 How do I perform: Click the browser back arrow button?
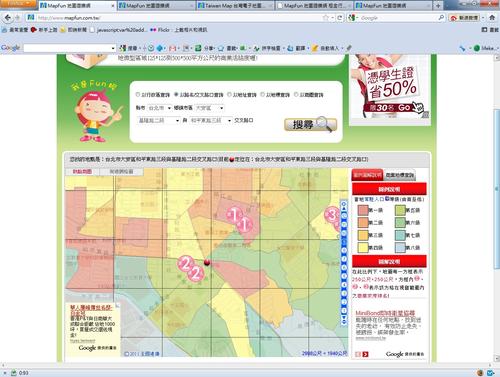click(7, 18)
